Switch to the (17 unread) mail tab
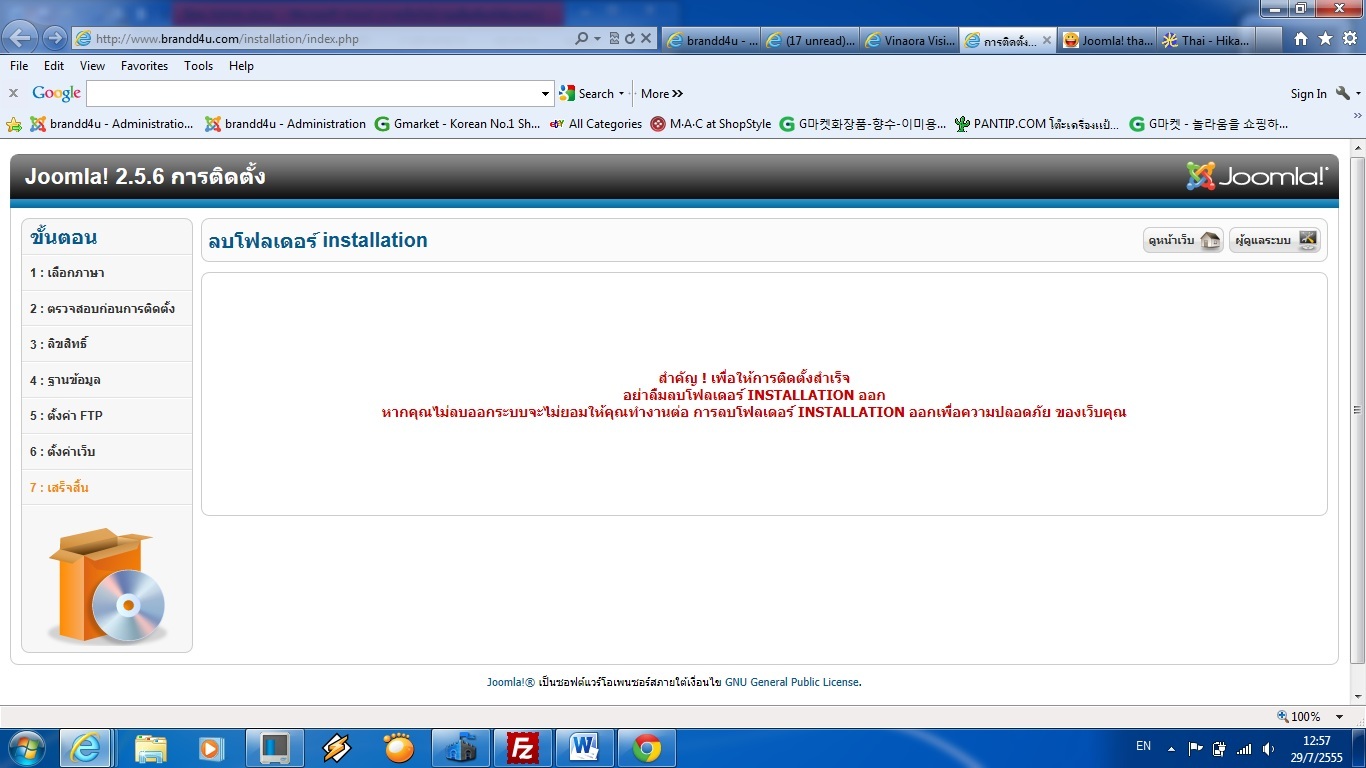This screenshot has width=1366, height=768. click(810, 40)
